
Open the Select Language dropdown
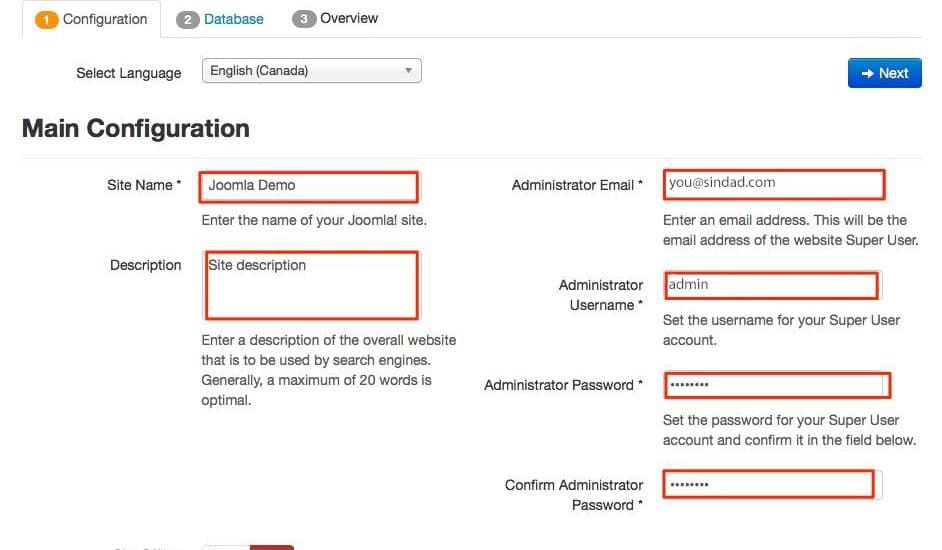[311, 71]
